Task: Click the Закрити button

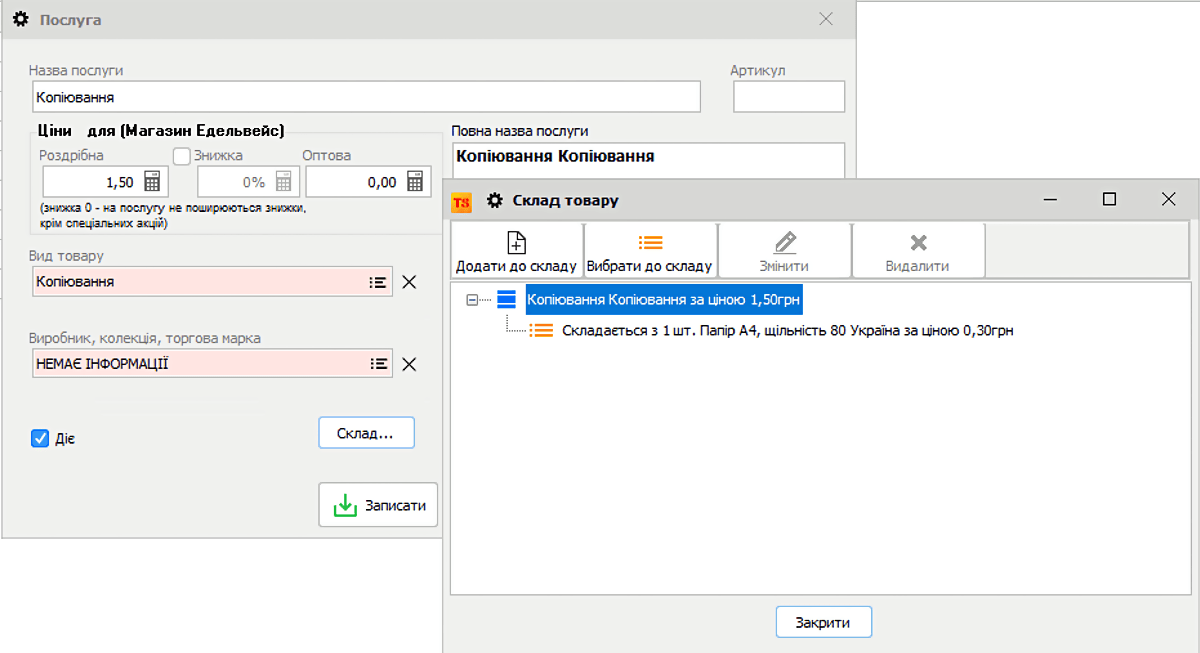Action: click(823, 622)
